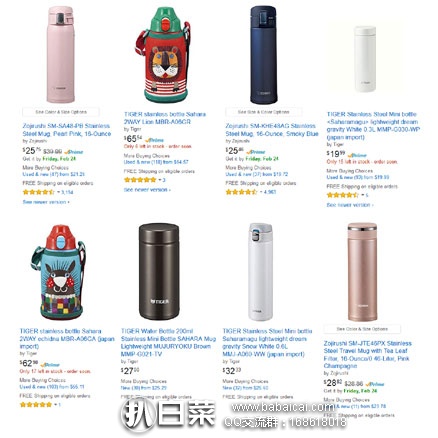Expand rating arrow on Lion bottle stars

coord(160,180)
